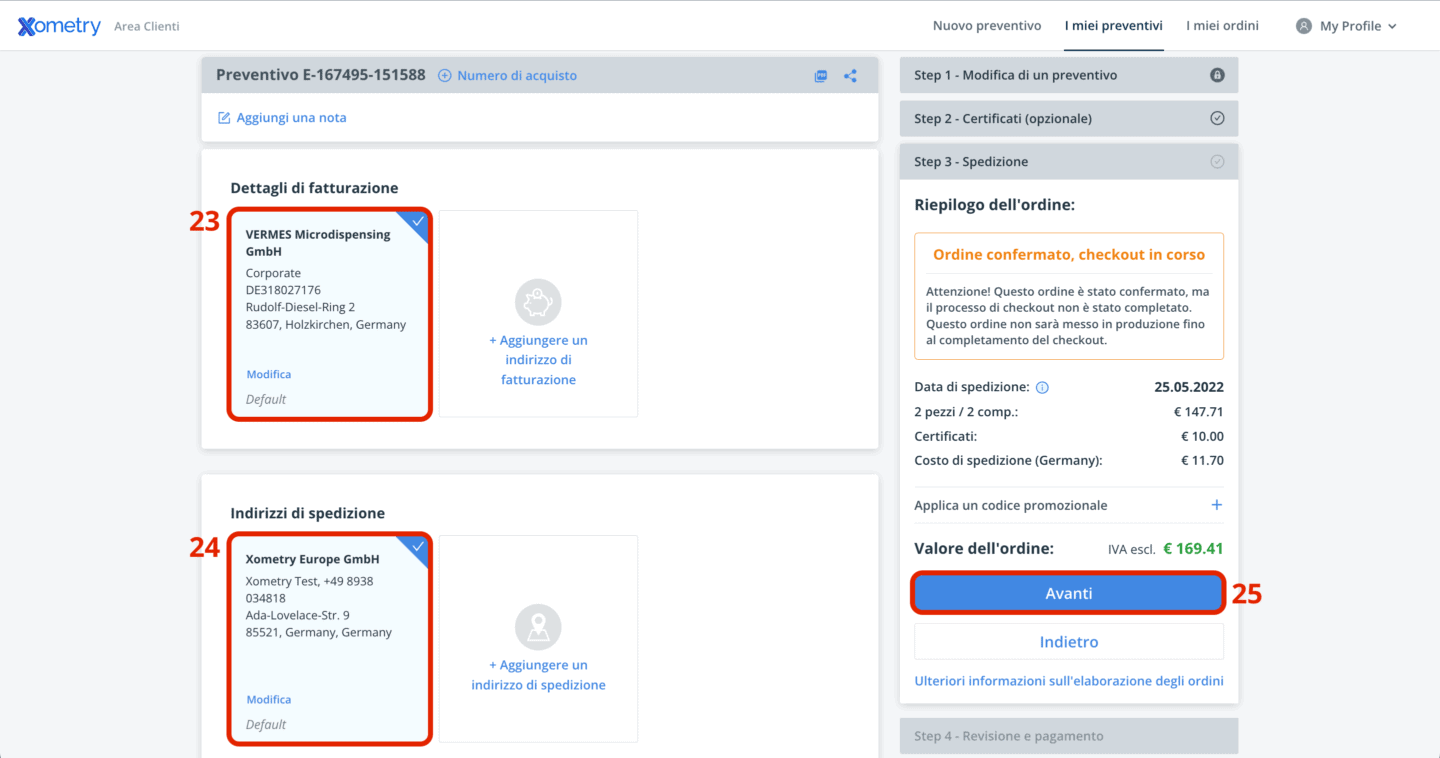The width and height of the screenshot is (1440, 758).
Task: Click the plus icon for promo code
Action: [x=1217, y=505]
